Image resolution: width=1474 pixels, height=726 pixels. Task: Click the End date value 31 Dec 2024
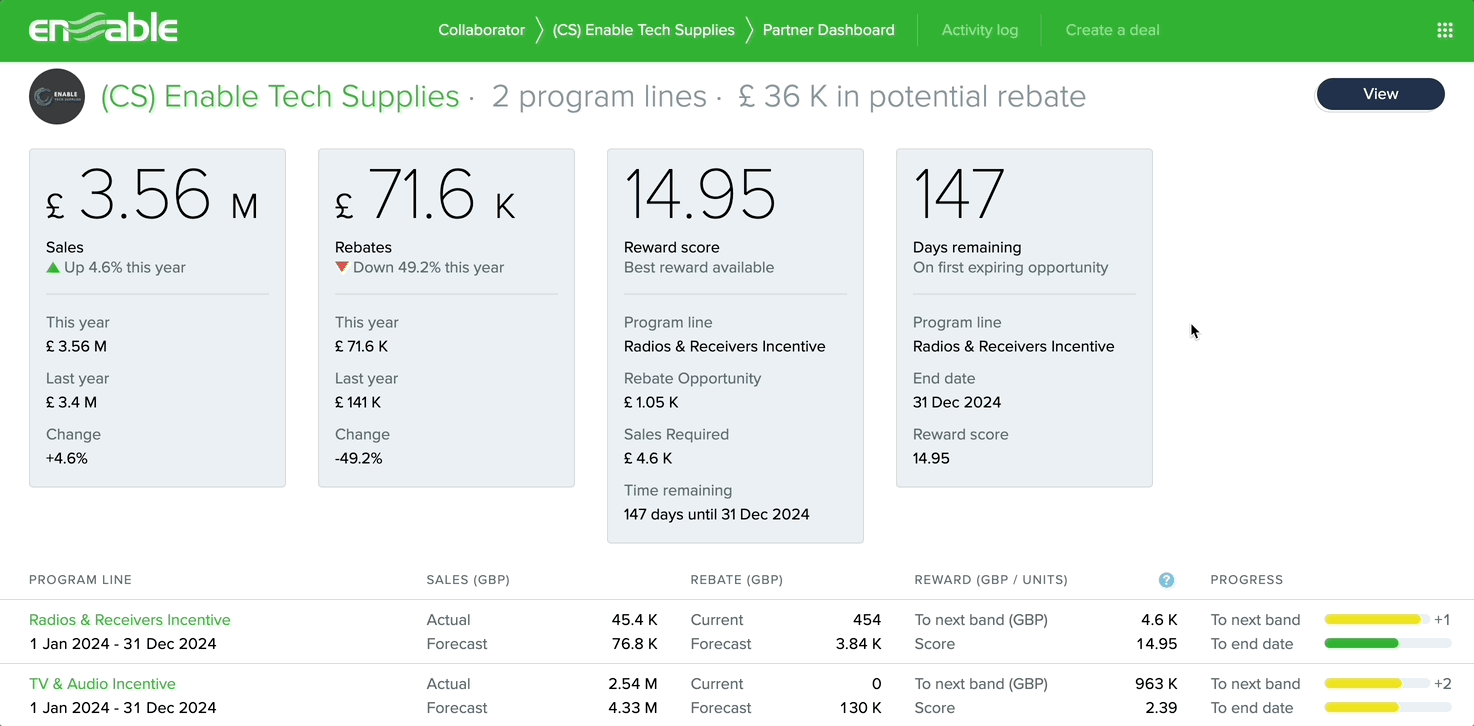[957, 402]
